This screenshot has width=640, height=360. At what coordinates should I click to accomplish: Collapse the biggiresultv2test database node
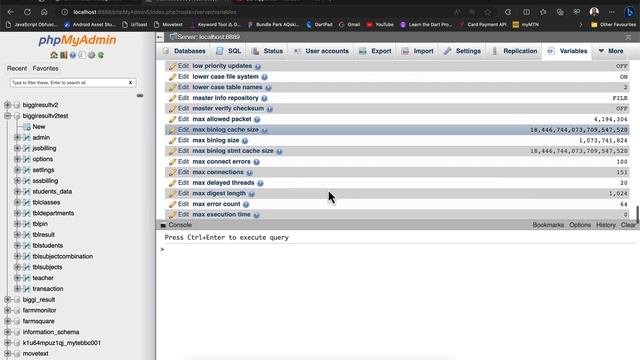tap(7, 116)
